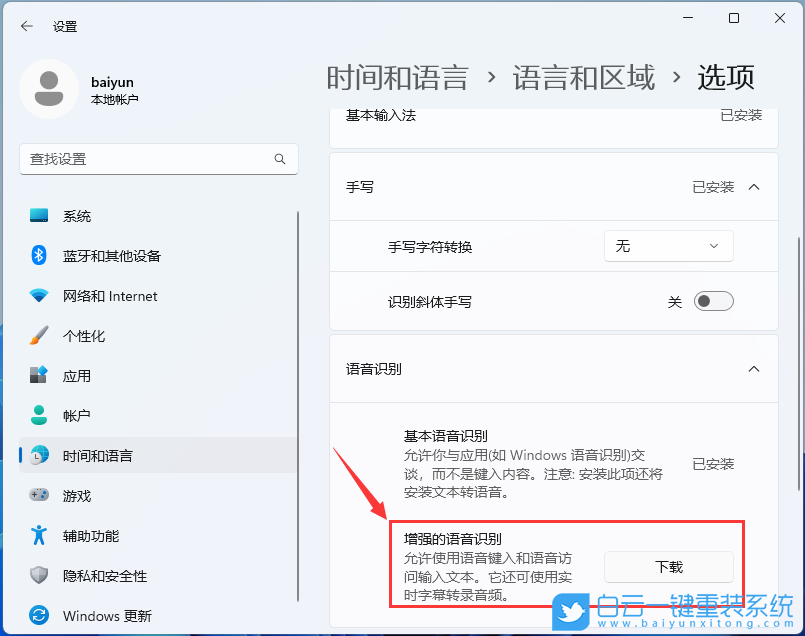
Task: Click the Wi-Fi icon for 网络和 Internet
Action: tap(39, 296)
